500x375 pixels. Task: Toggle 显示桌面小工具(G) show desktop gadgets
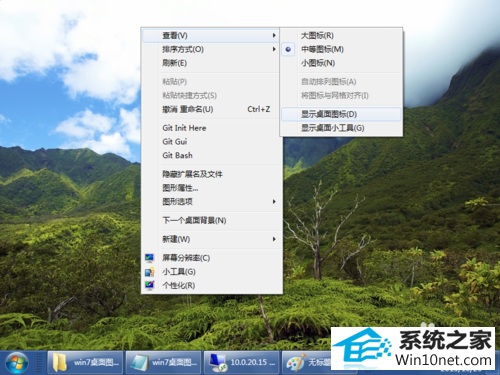coord(341,128)
